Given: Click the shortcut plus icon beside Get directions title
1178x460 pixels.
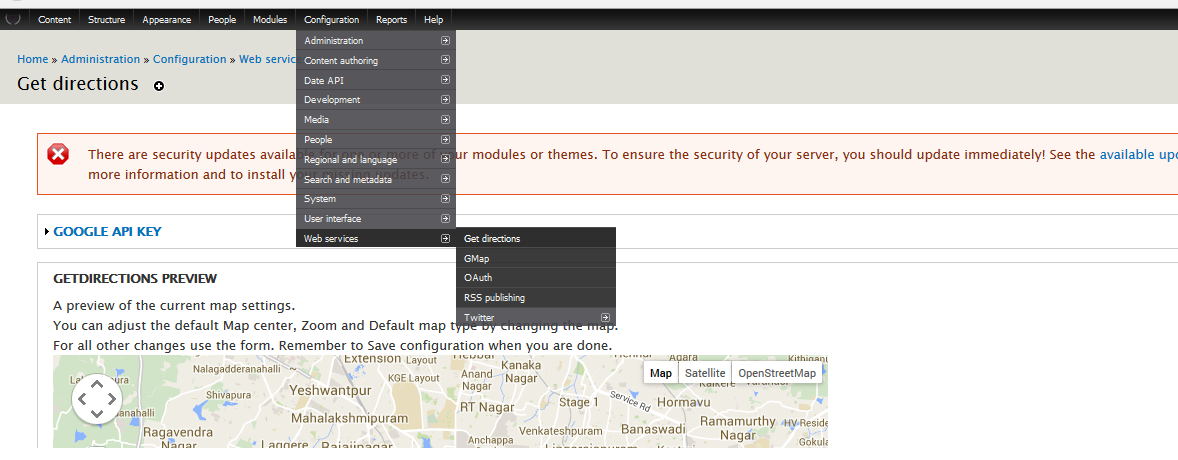Looking at the screenshot, I should pyautogui.click(x=159, y=86).
